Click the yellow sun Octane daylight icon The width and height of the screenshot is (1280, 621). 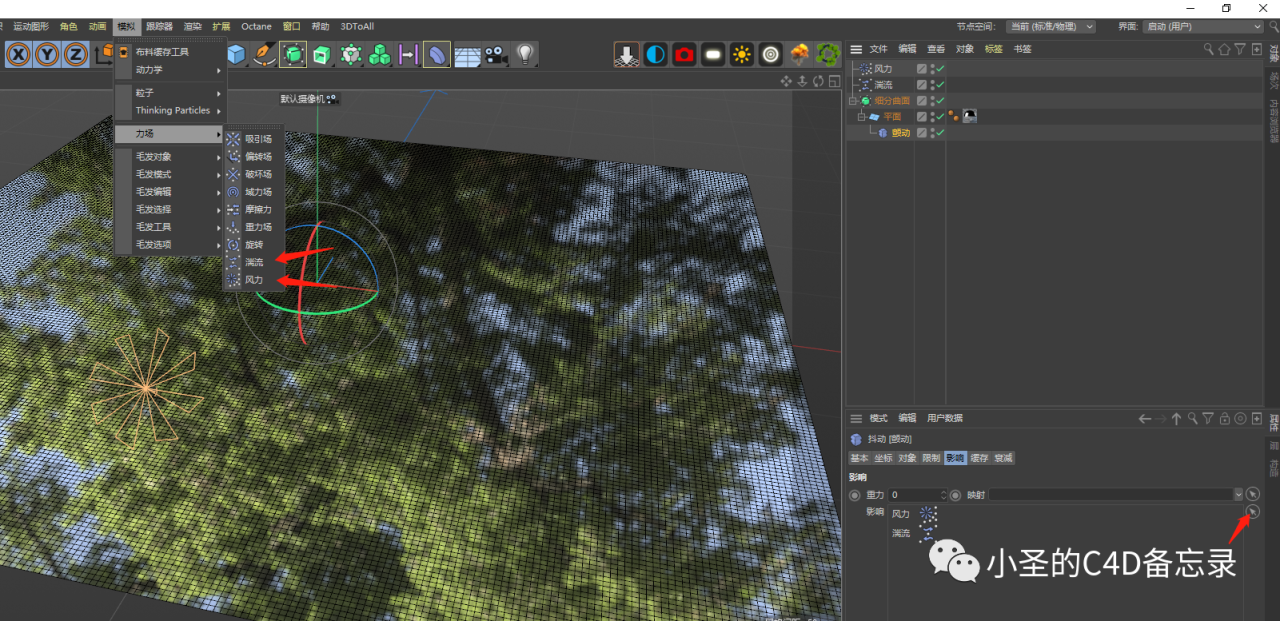[741, 54]
